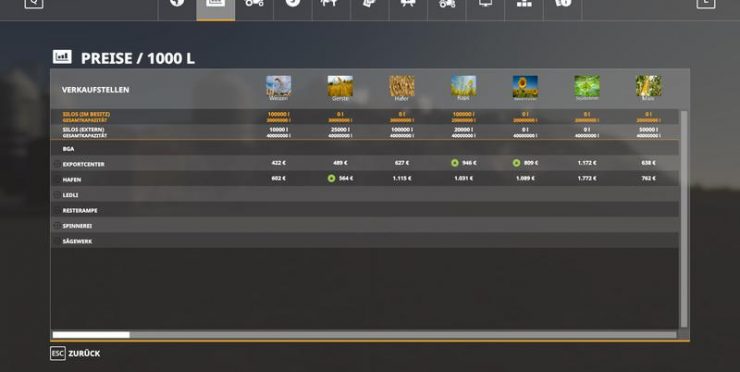Select the Sägewerk selling point row
The width and height of the screenshot is (740, 372).
(x=365, y=241)
